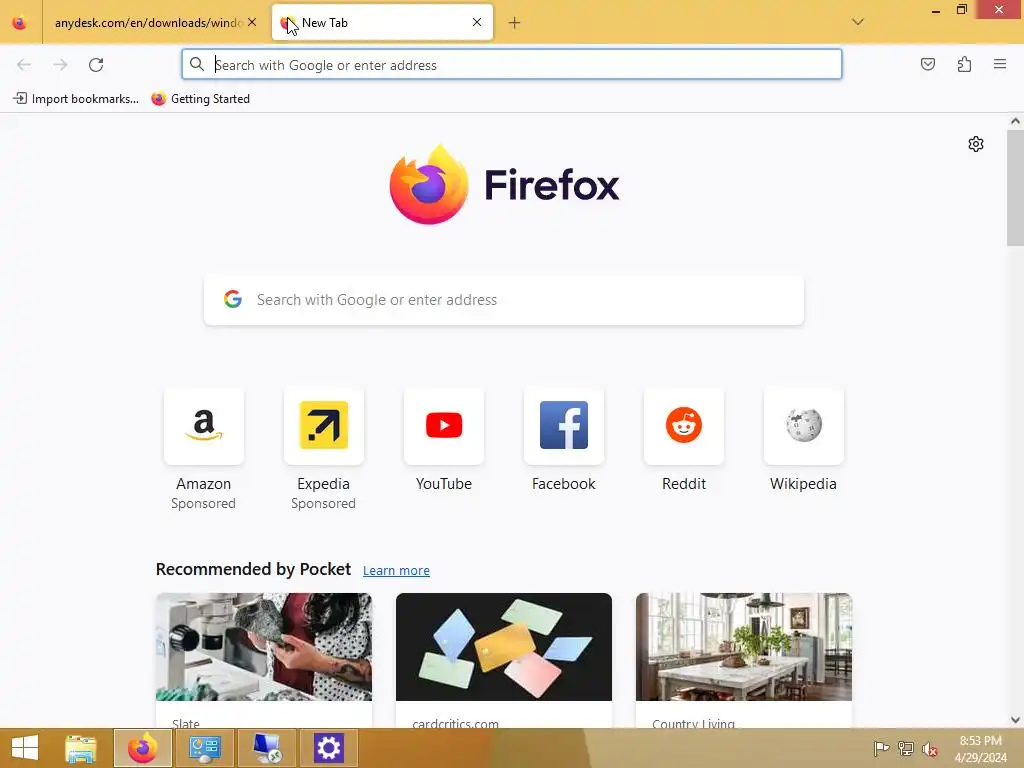The width and height of the screenshot is (1024, 768).
Task: Click the scrollbar down arrow
Action: tap(1015, 720)
